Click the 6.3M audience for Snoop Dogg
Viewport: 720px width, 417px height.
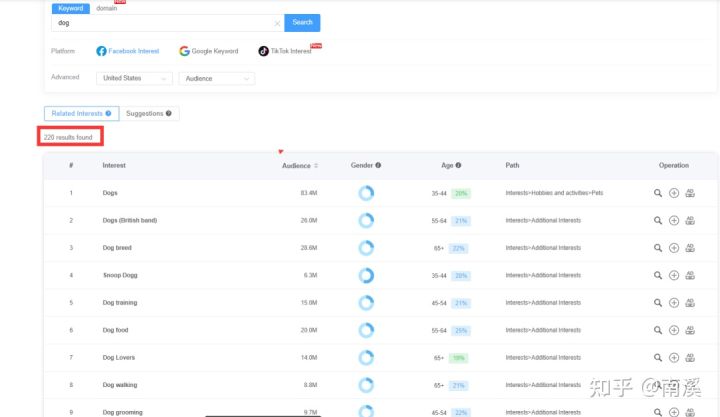(x=310, y=275)
